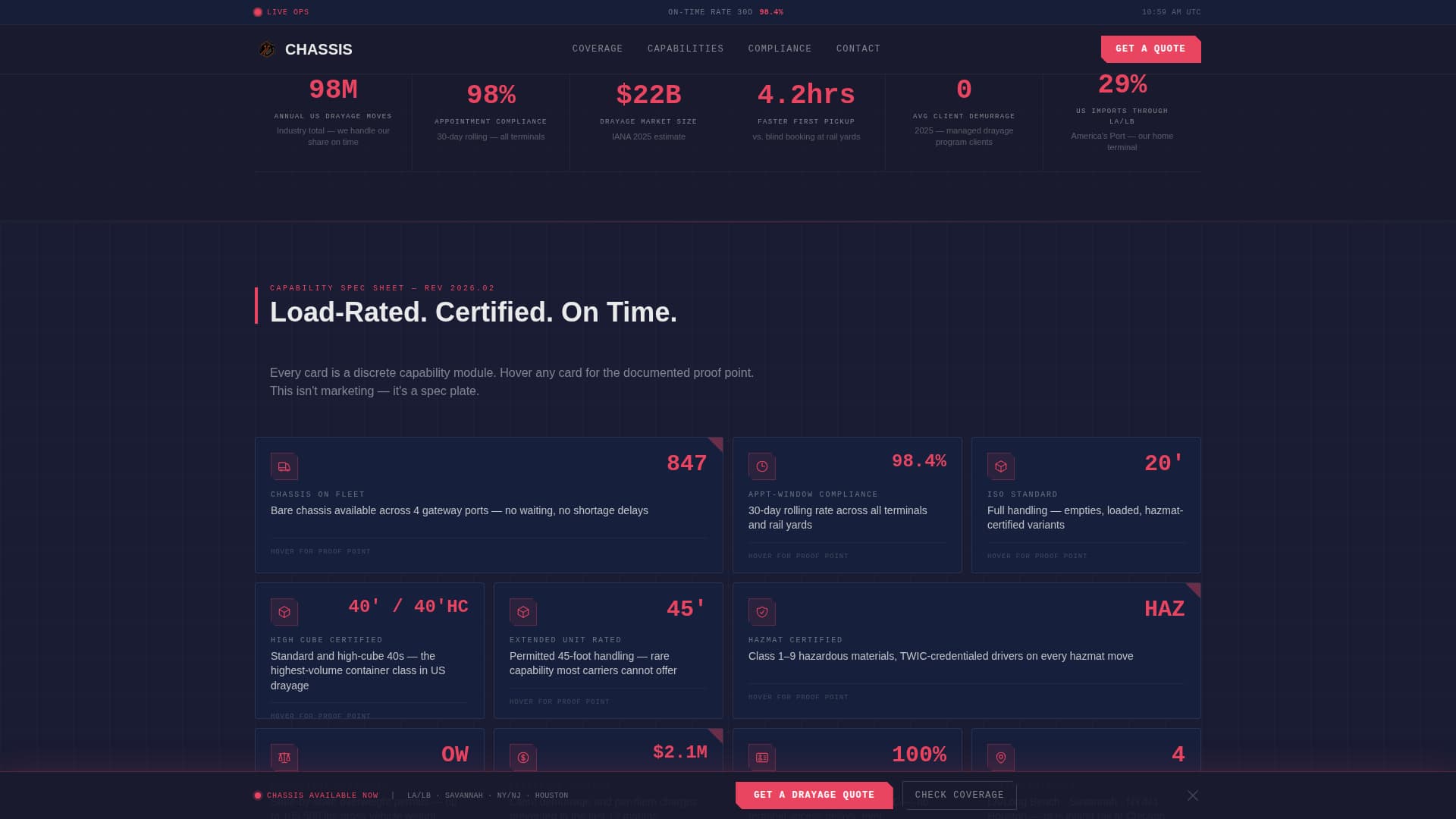
Task: Click the scales icon on the OW card
Action: click(284, 758)
